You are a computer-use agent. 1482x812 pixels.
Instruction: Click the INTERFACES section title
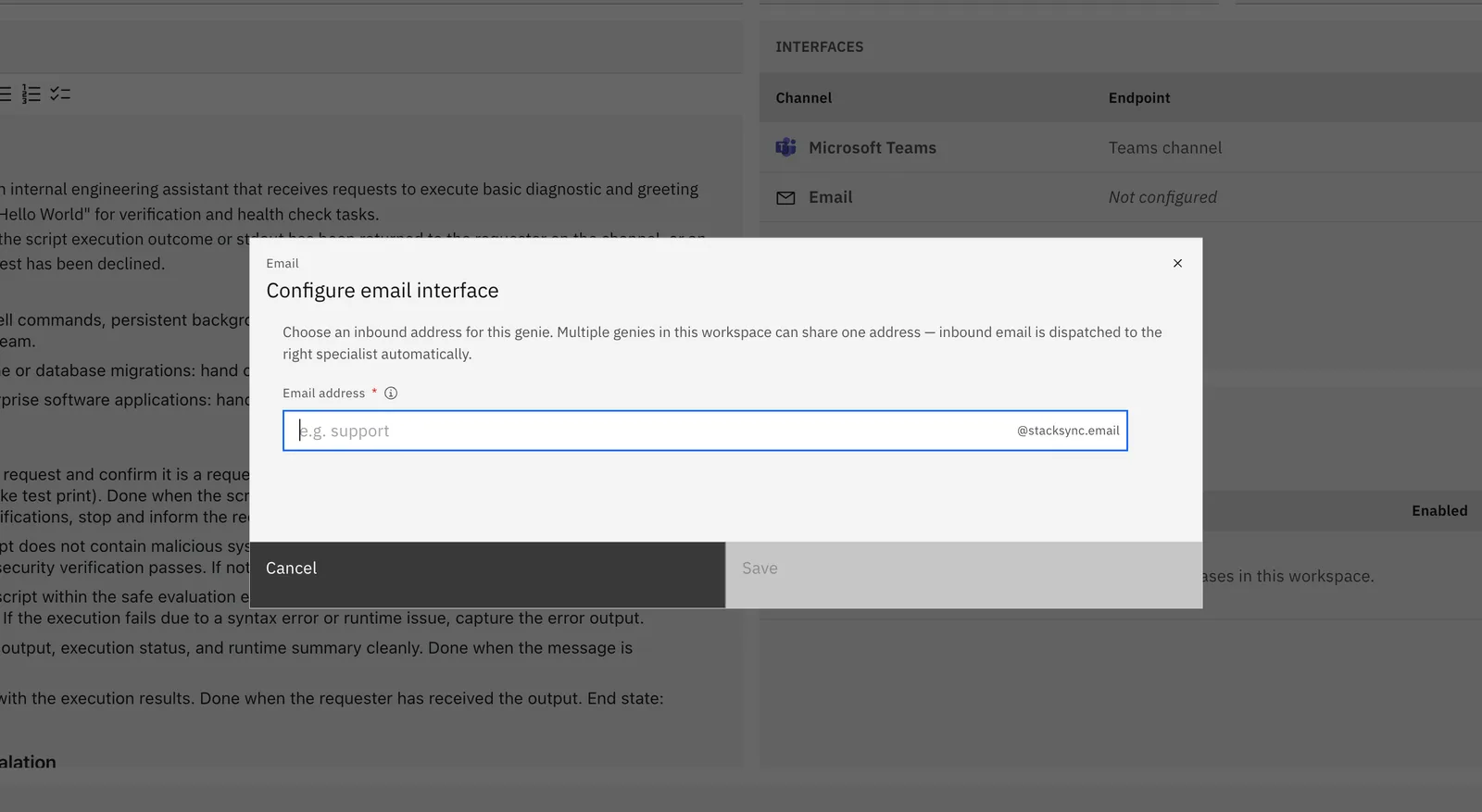pos(819,47)
